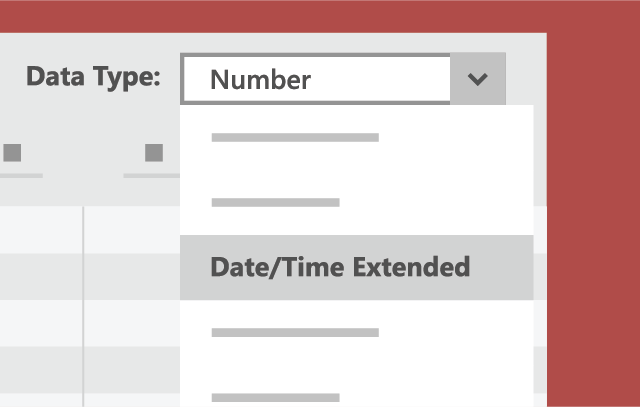Image resolution: width=640 pixels, height=407 pixels.
Task: Choose the bottom-most option in dropdown list
Action: coord(276,396)
